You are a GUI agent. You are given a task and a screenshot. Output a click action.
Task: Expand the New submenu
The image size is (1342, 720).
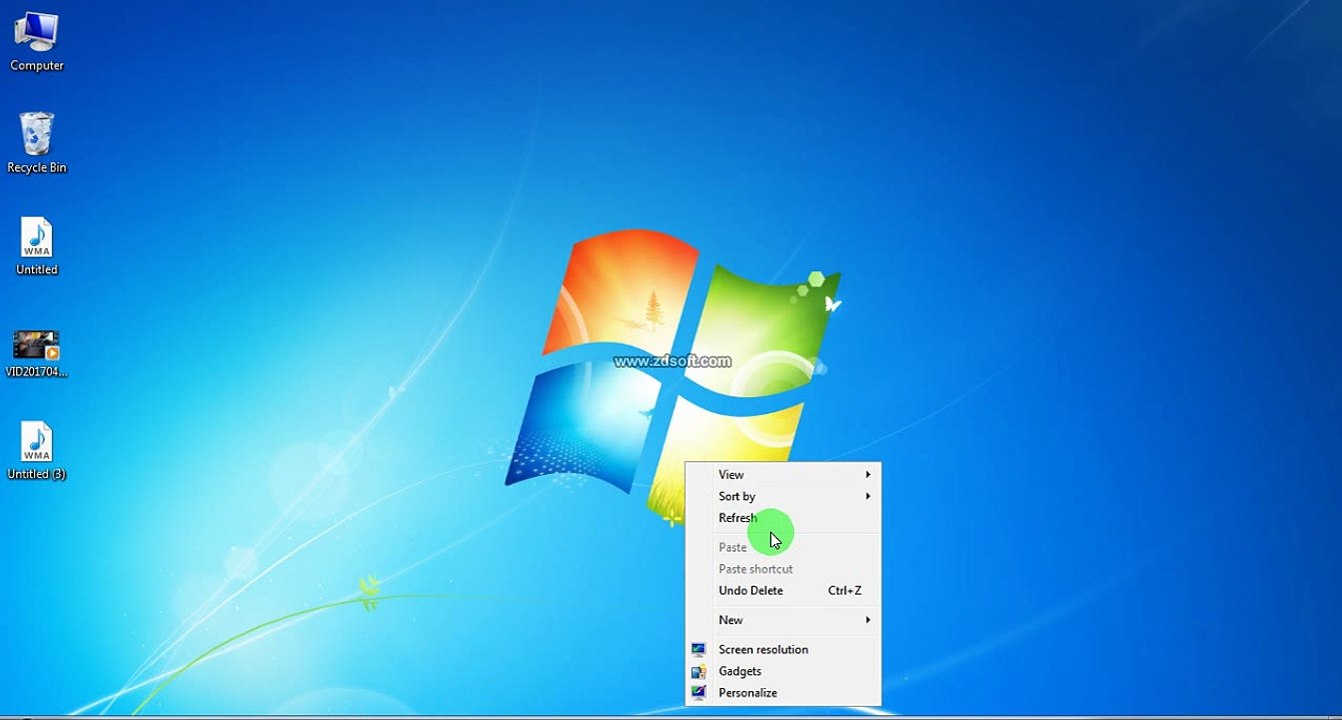(x=783, y=620)
